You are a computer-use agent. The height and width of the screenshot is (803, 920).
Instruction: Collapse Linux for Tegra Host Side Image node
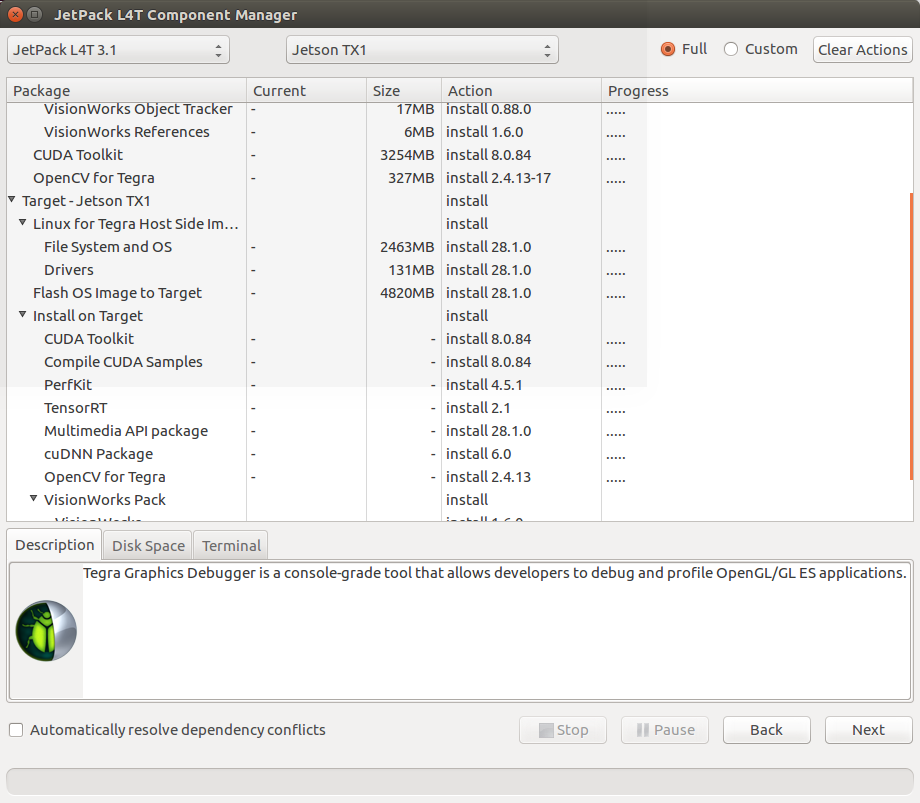click(22, 223)
